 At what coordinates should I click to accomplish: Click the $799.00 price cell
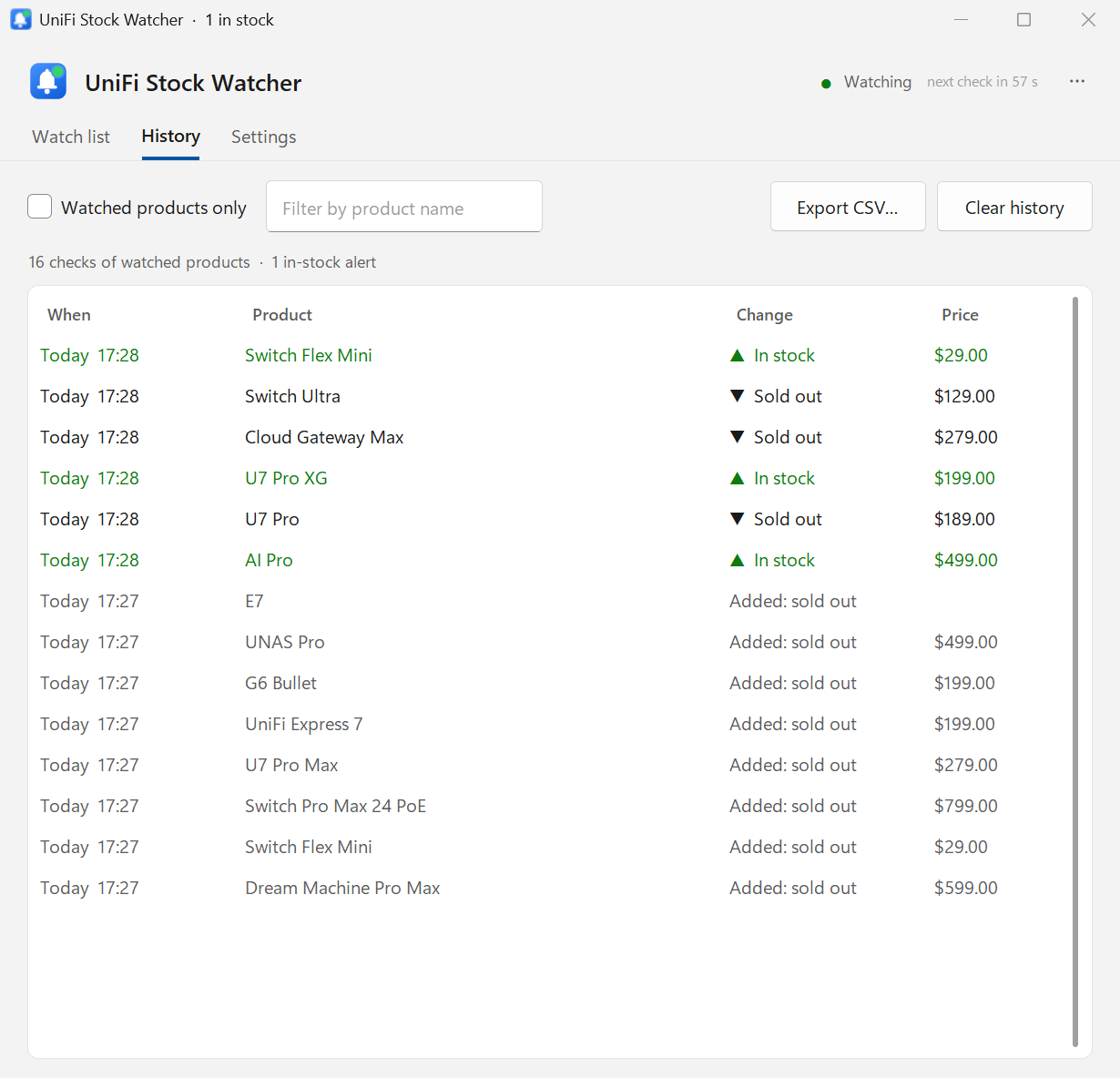pos(966,806)
